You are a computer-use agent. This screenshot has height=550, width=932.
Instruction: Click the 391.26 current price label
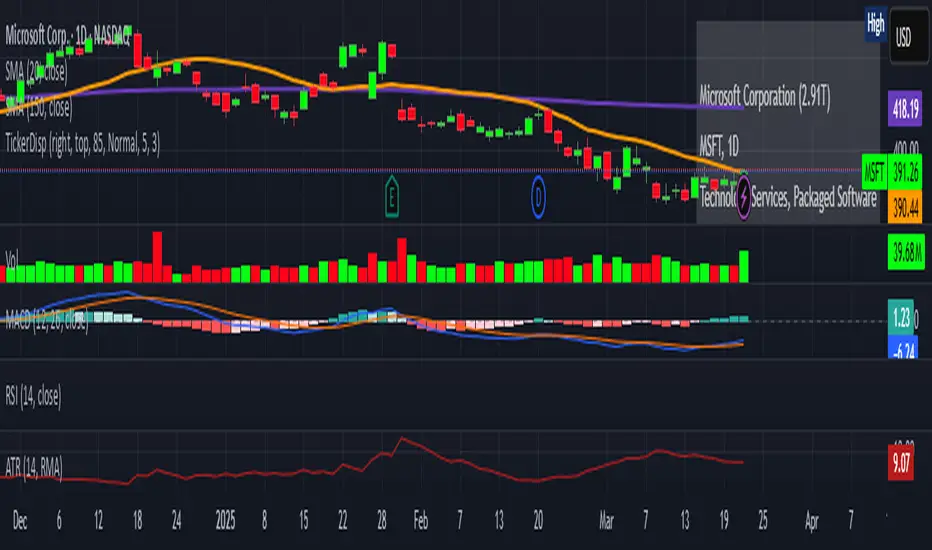(x=905, y=172)
